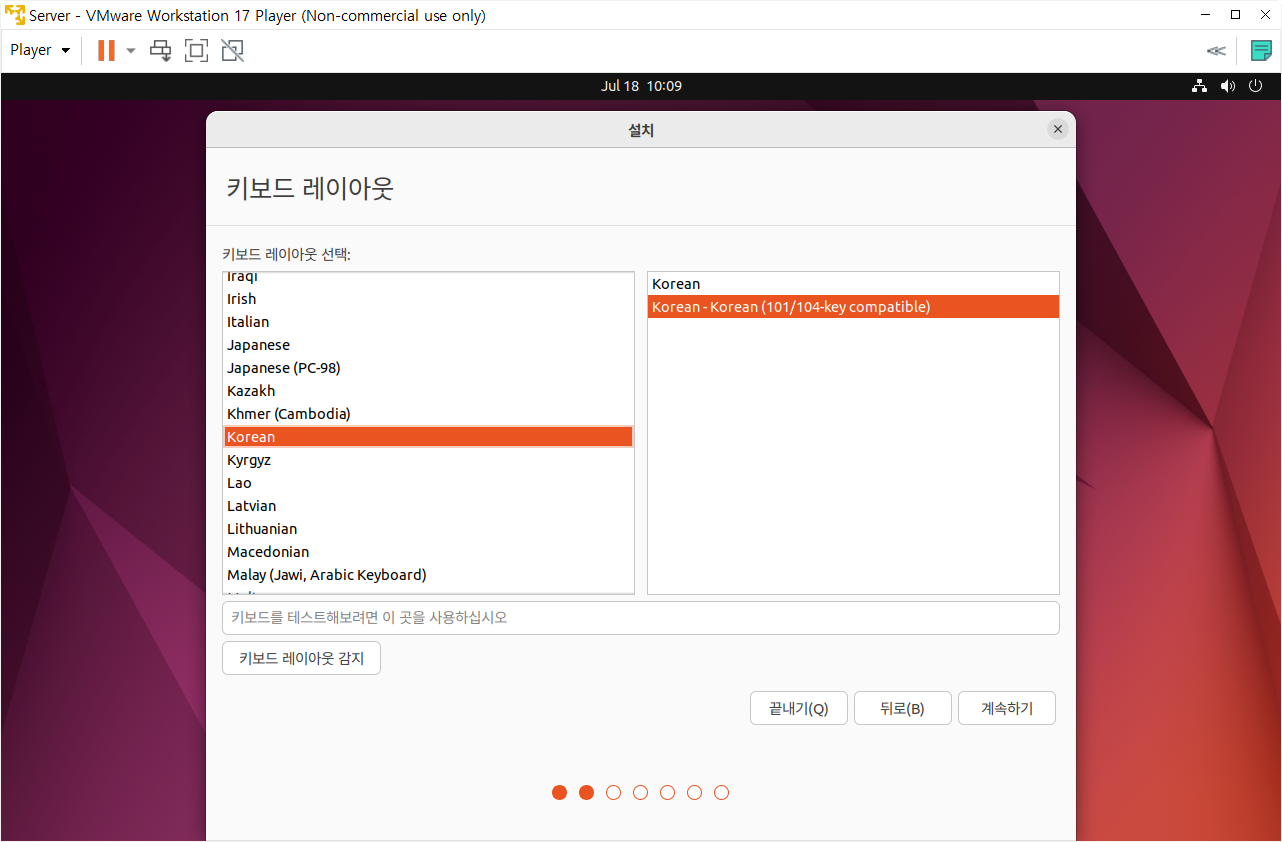Screen dimensions: 1282x842
Task: Minimize the VMware Player window
Action: (1206, 15)
